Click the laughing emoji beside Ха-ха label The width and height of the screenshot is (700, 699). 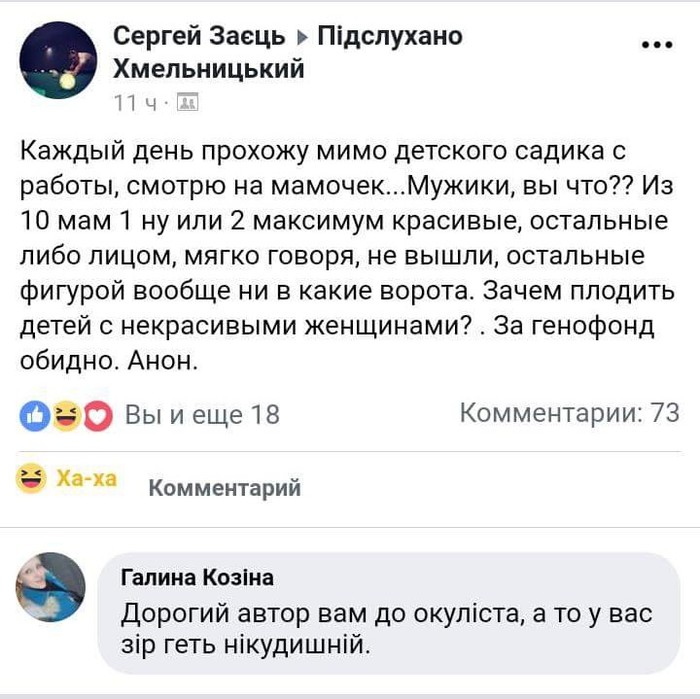click(33, 479)
